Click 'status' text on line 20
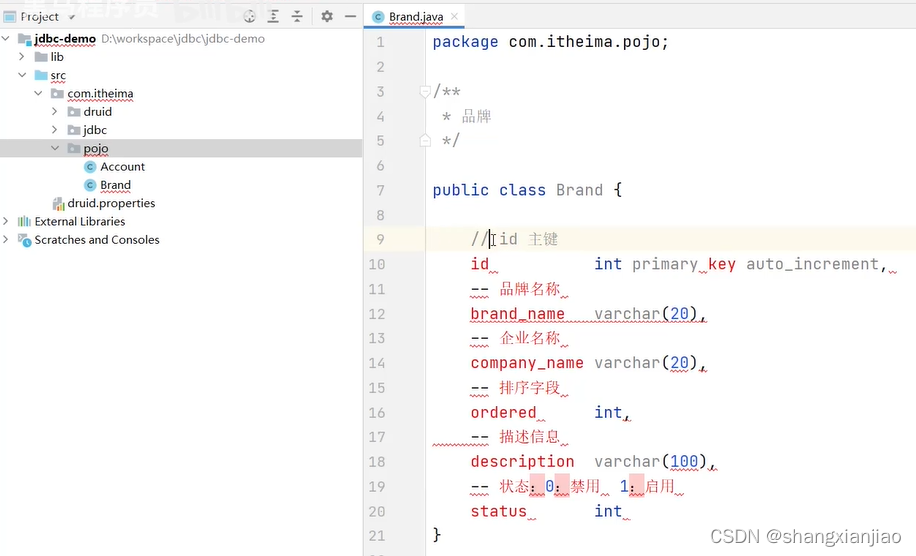Image resolution: width=916 pixels, height=556 pixels. 498,511
